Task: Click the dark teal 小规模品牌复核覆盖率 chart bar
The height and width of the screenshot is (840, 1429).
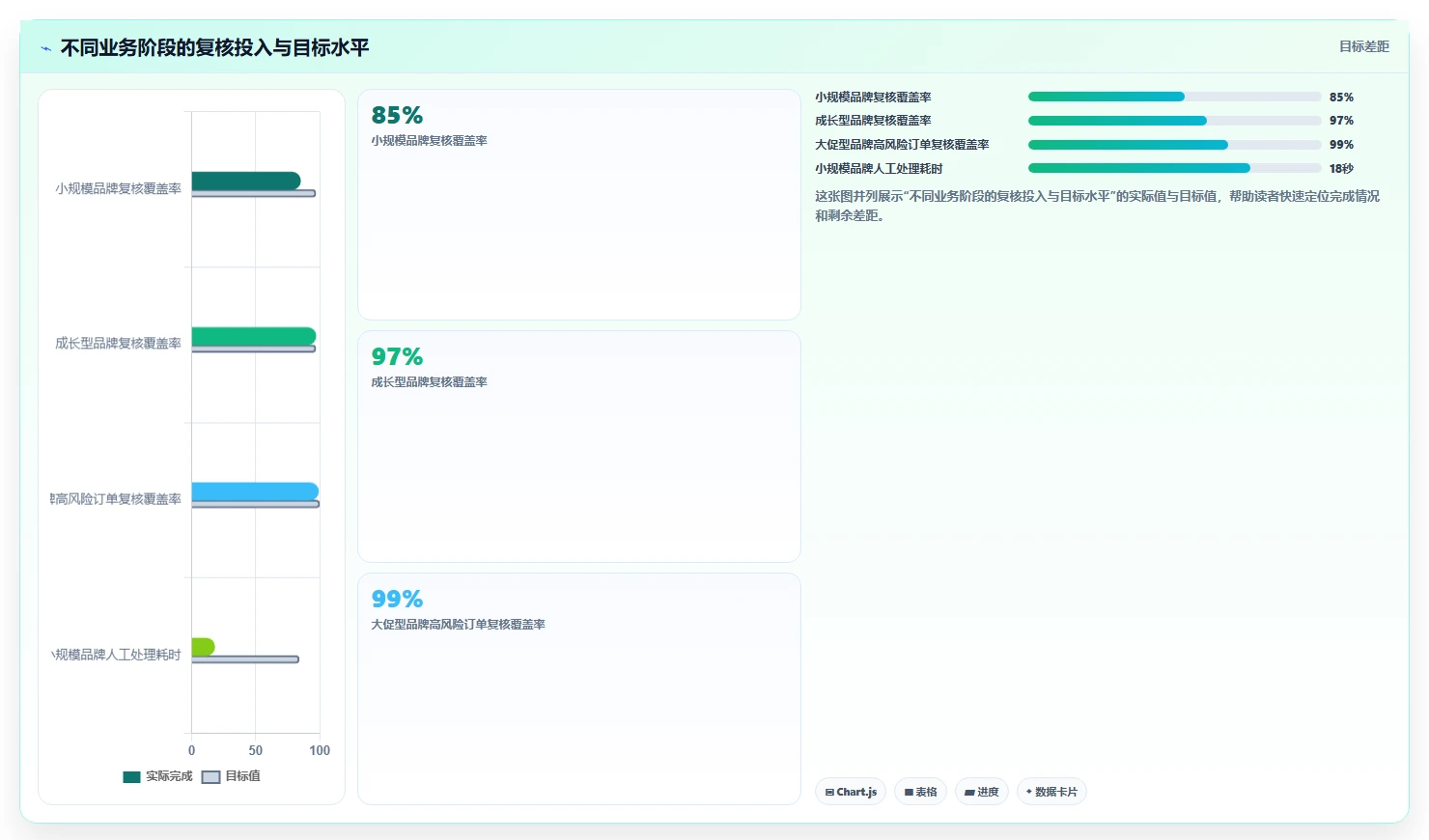Action: [x=246, y=181]
